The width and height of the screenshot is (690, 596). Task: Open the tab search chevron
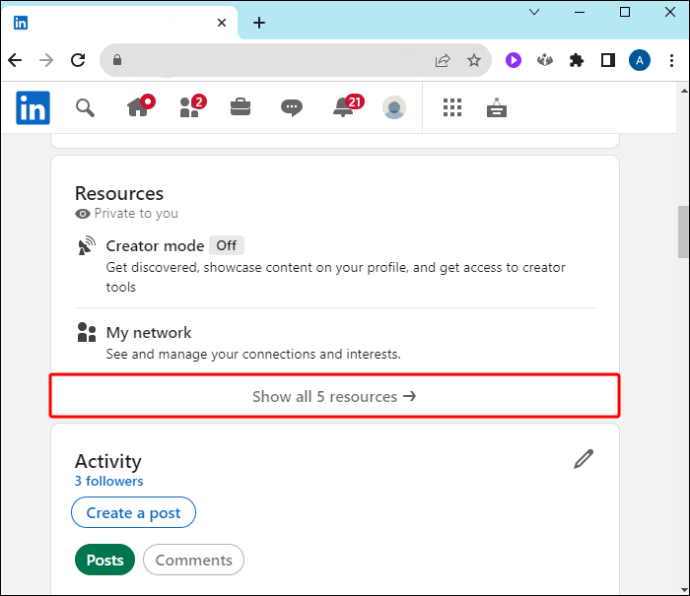(534, 12)
